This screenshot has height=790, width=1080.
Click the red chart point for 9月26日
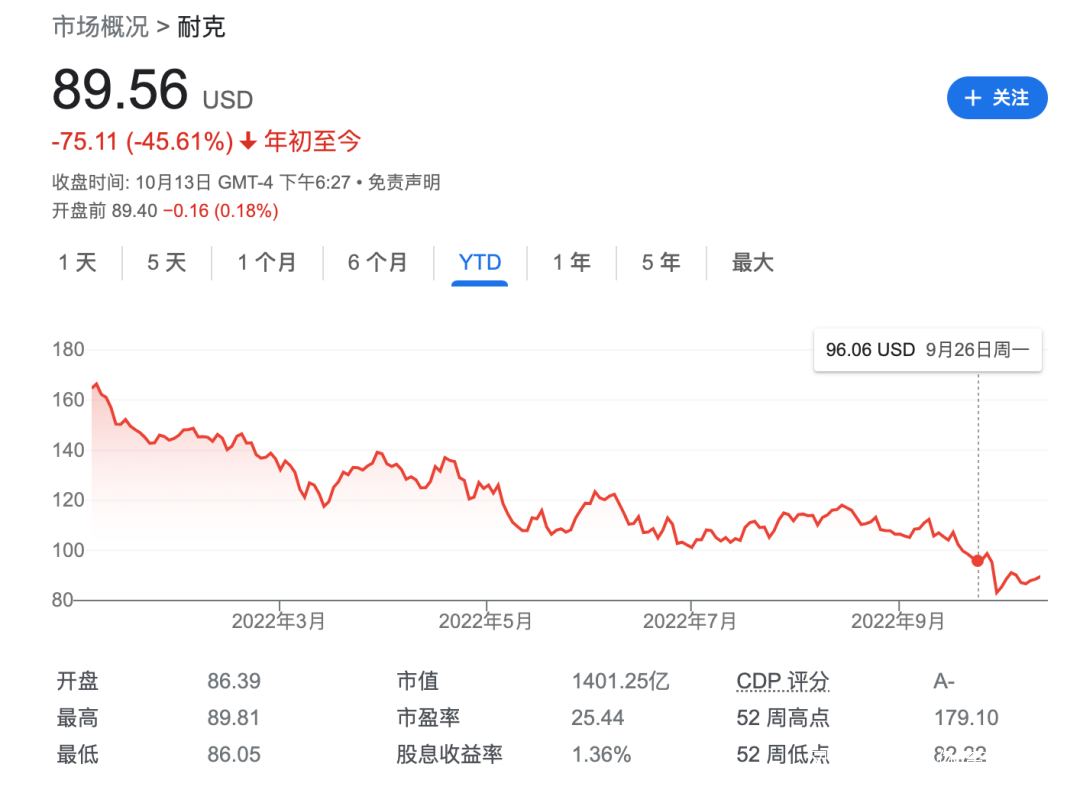(977, 561)
